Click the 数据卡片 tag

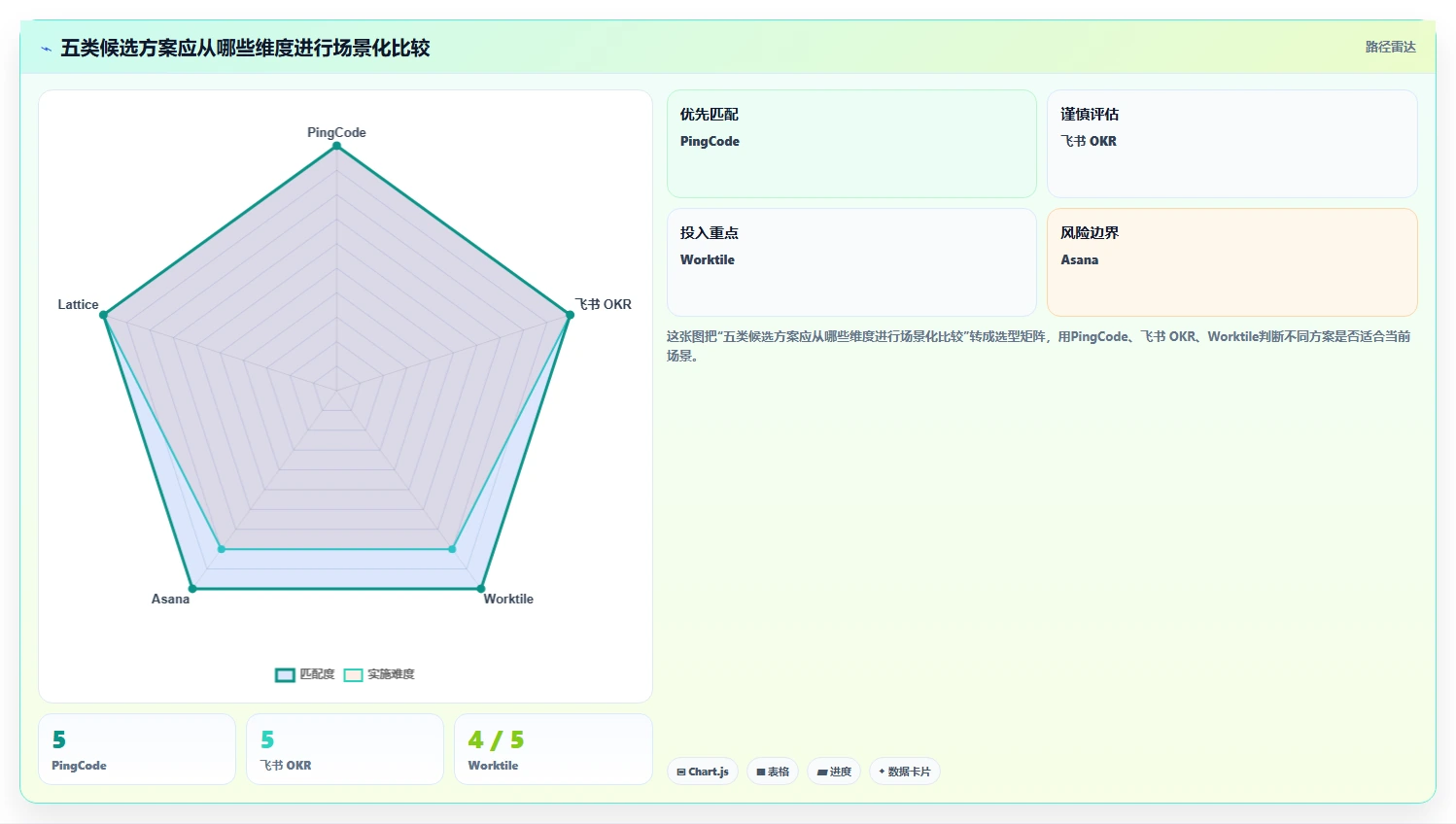tap(905, 772)
